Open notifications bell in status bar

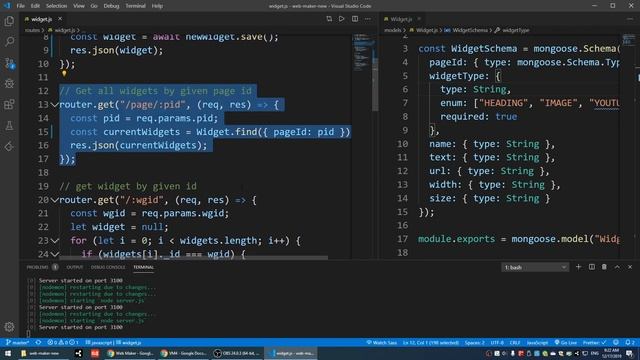[630, 342]
